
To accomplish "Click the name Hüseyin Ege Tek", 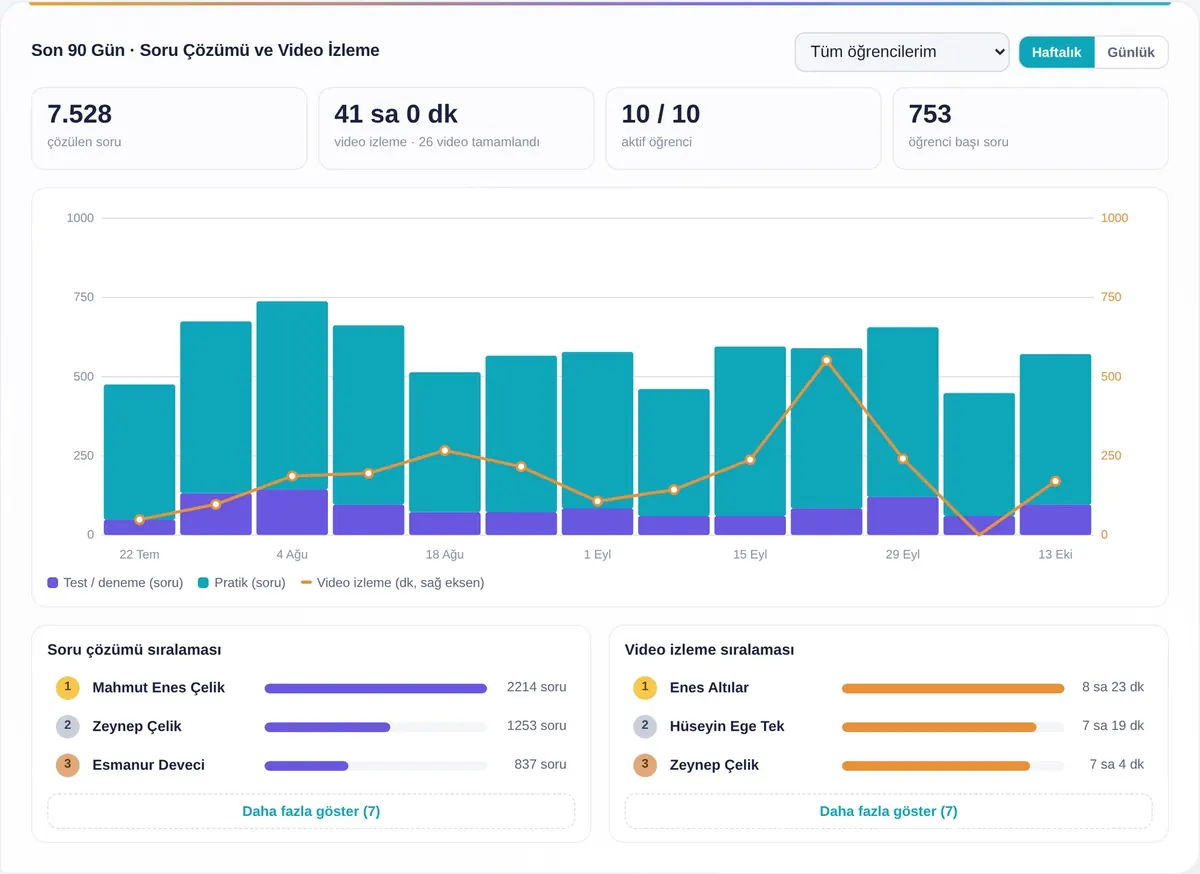I will pyautogui.click(x=727, y=727).
